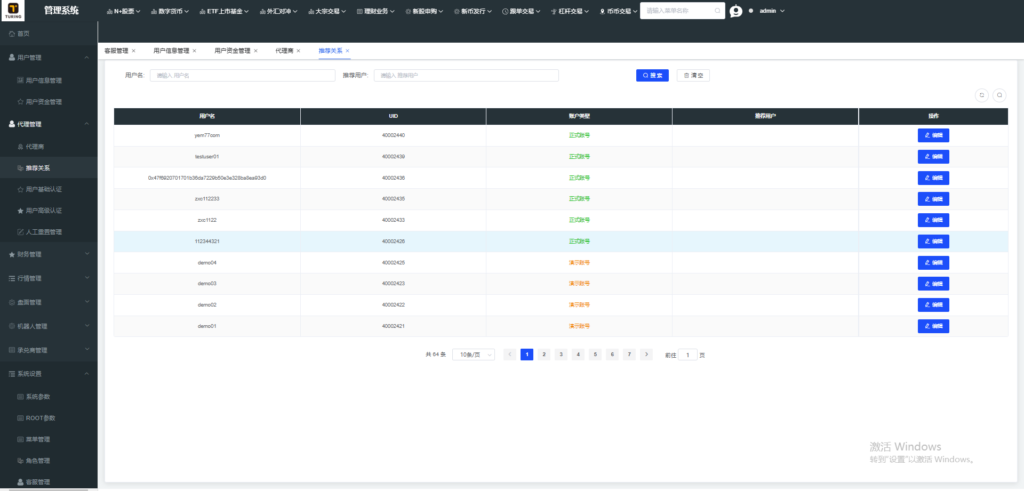Viewport: 1024px width, 491px height.
Task: Go to page 7
Action: [x=629, y=355]
